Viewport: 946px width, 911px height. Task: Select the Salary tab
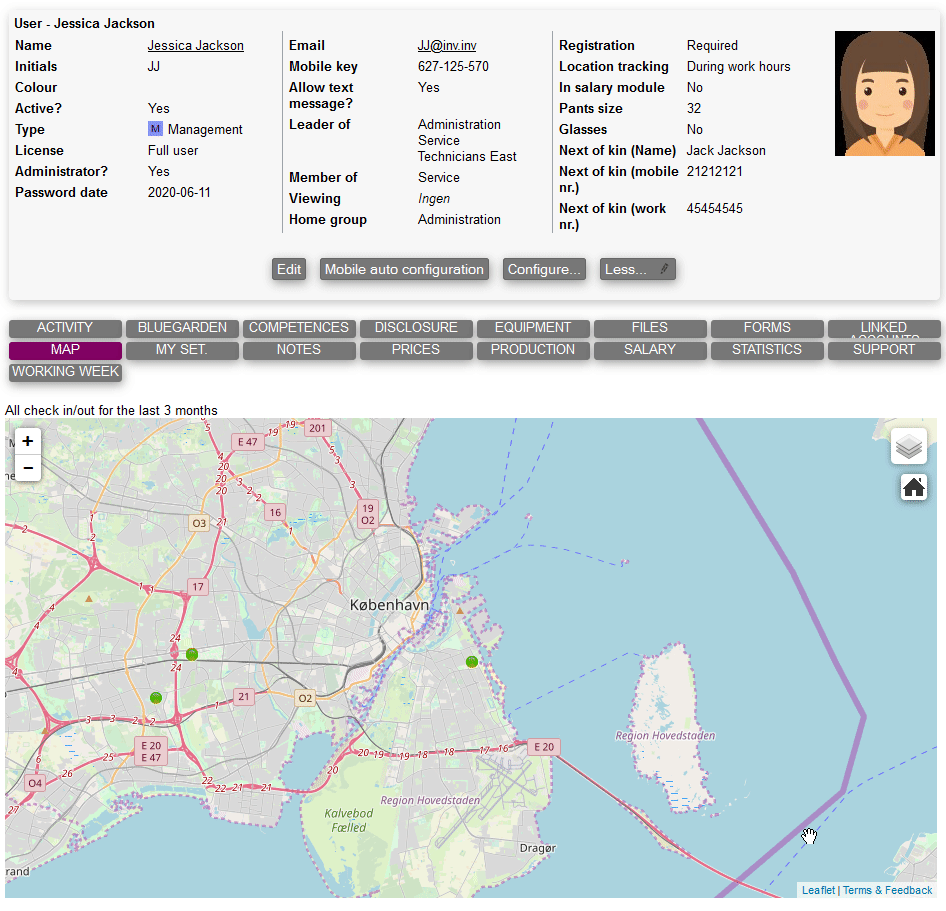[649, 350]
